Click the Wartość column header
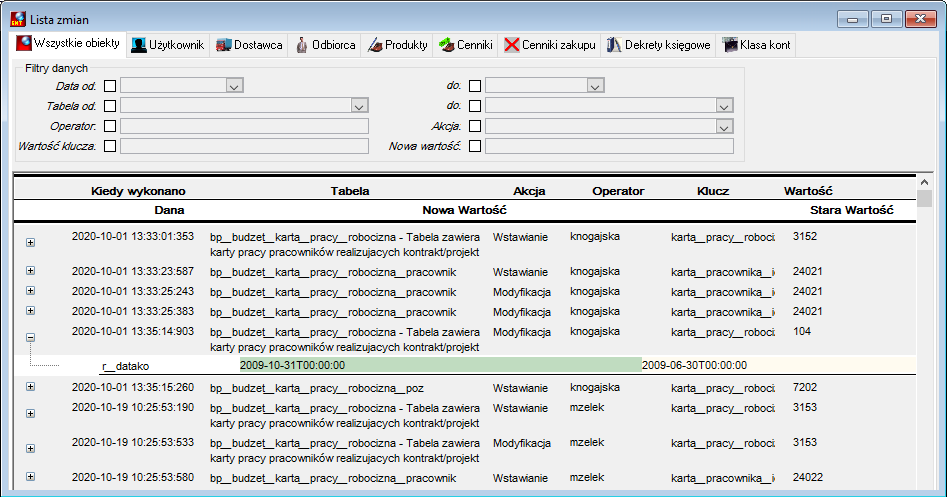This screenshot has height=497, width=947. point(808,191)
